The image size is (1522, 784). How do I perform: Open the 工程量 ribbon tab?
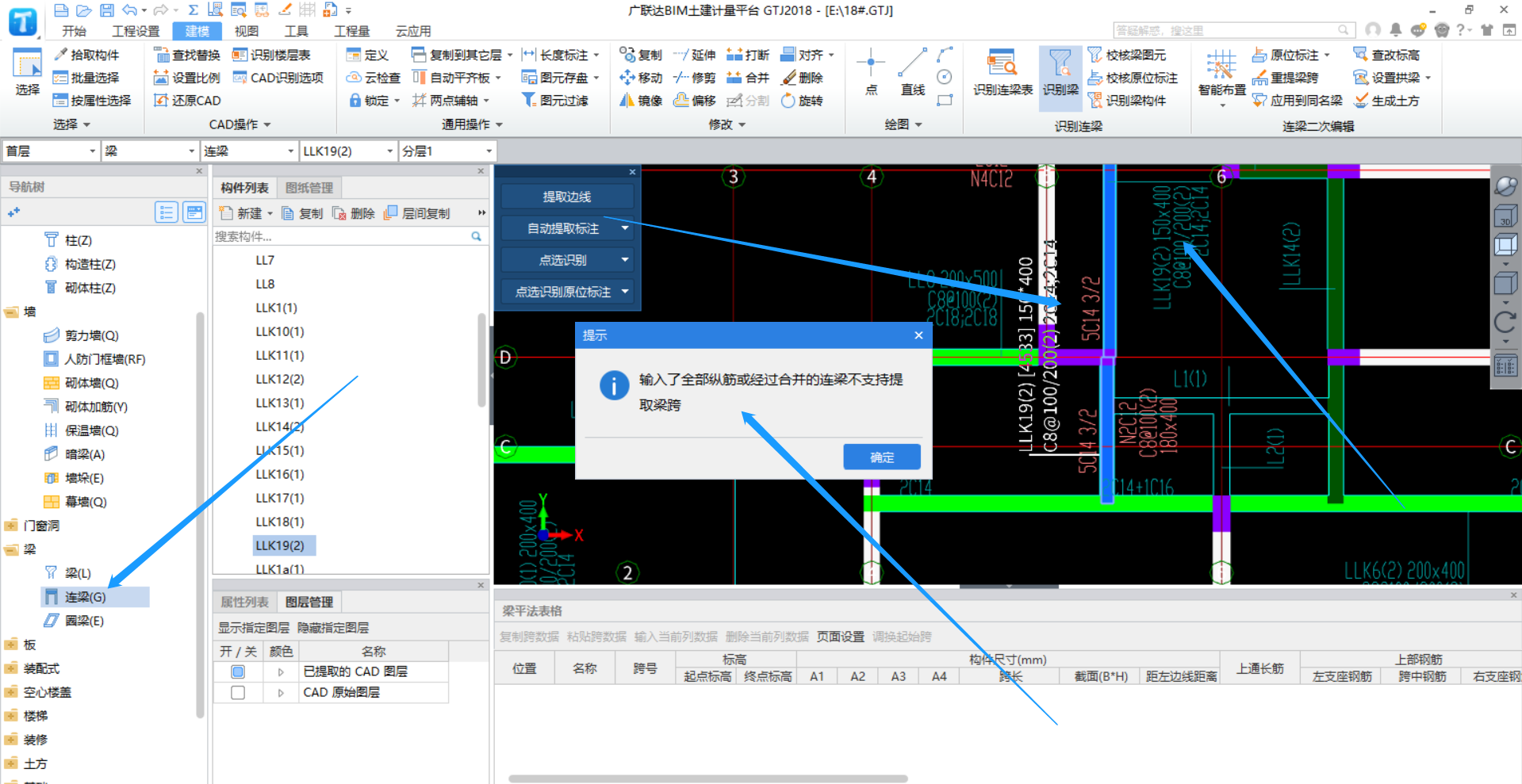coord(352,31)
